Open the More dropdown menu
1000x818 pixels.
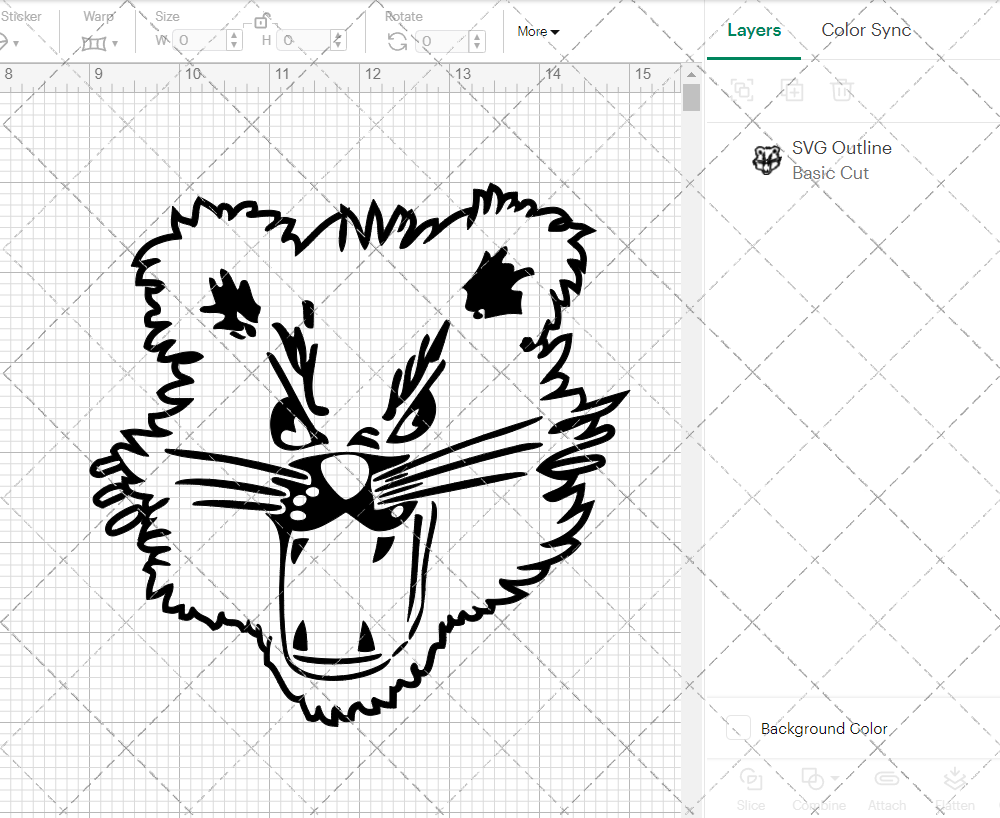538,31
